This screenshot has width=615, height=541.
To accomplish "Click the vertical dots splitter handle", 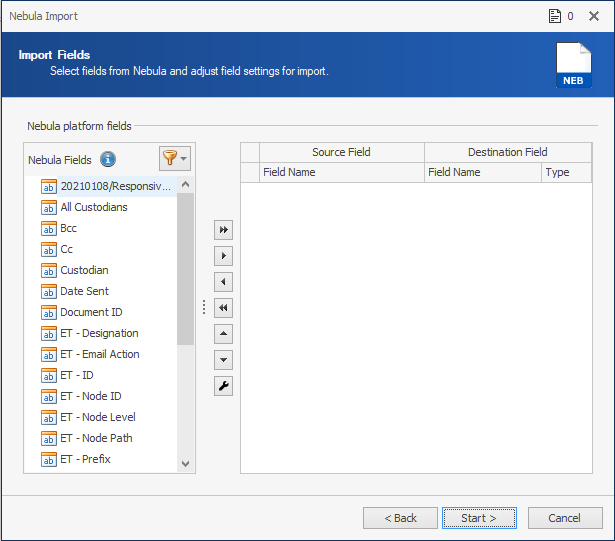I will point(204,307).
